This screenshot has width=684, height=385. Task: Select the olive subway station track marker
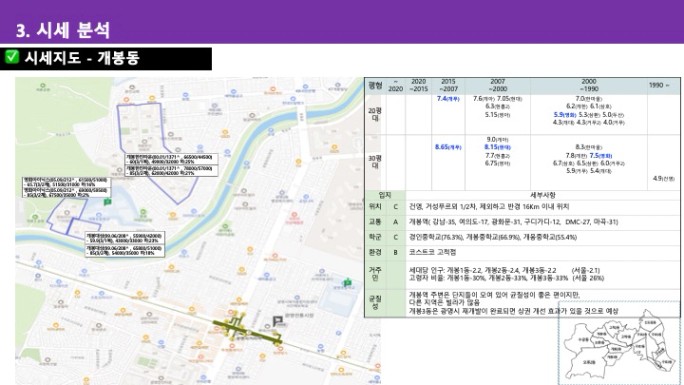[x=246, y=330]
